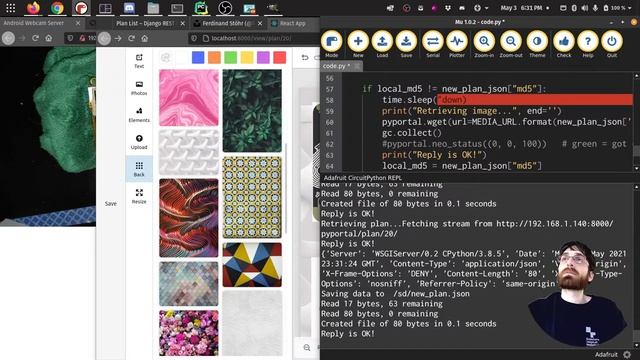Click 'Saving data to /sd/new_plan.json' REPL line
Image resolution: width=640 pixels, height=360 pixels.
(395, 293)
